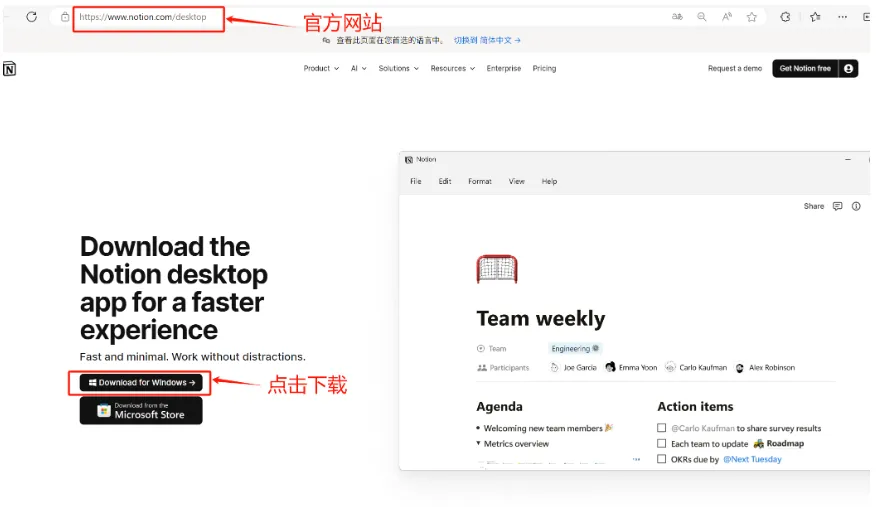The image size is (877, 507).
Task: Click the Engineering team tag
Action: (x=574, y=348)
